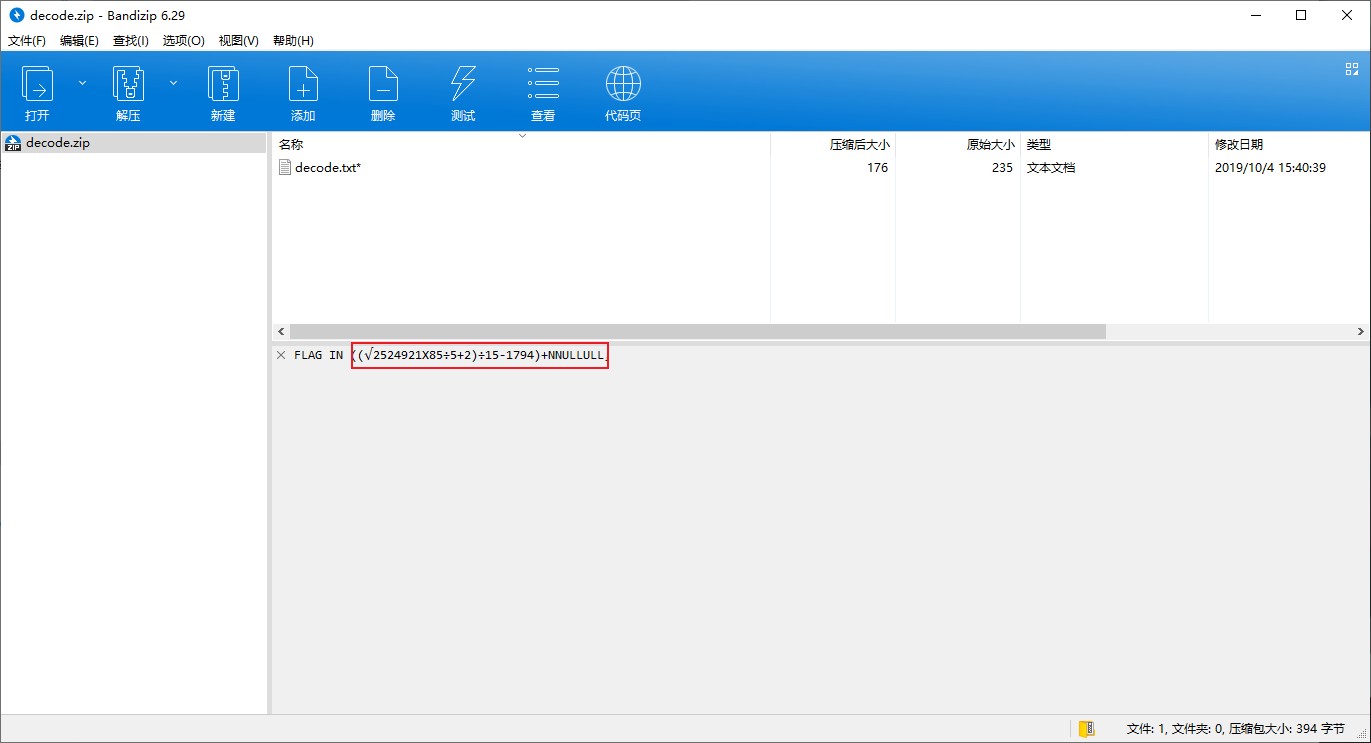Select decode.zip in the folder tree
1371x743 pixels.
point(58,143)
